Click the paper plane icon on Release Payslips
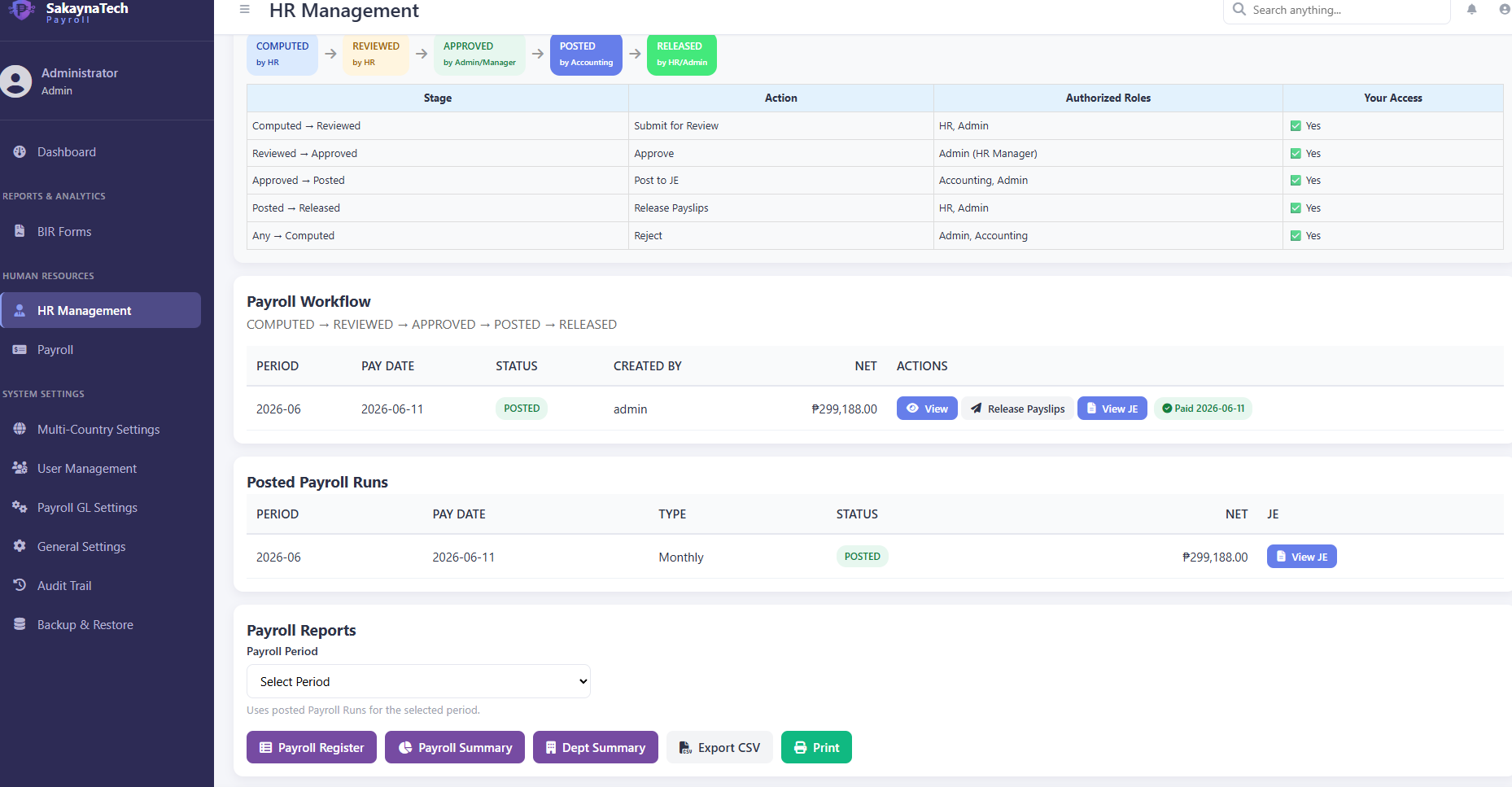This screenshot has height=787, width=1512. pyautogui.click(x=976, y=409)
